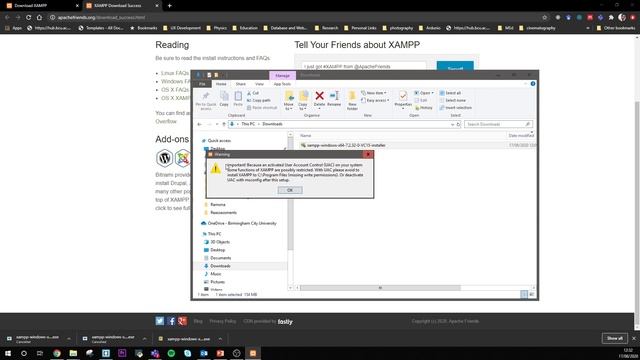Click the Name column header
The image size is (640, 360).
click(306, 136)
